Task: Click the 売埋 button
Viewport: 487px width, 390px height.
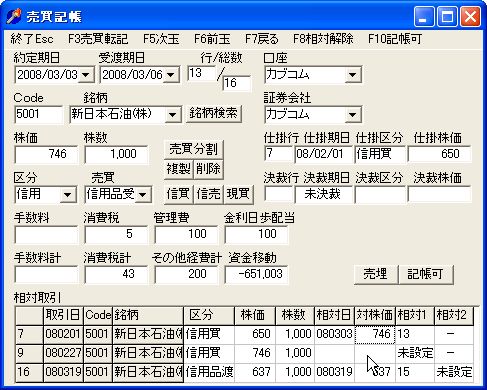Action: pyautogui.click(x=375, y=274)
